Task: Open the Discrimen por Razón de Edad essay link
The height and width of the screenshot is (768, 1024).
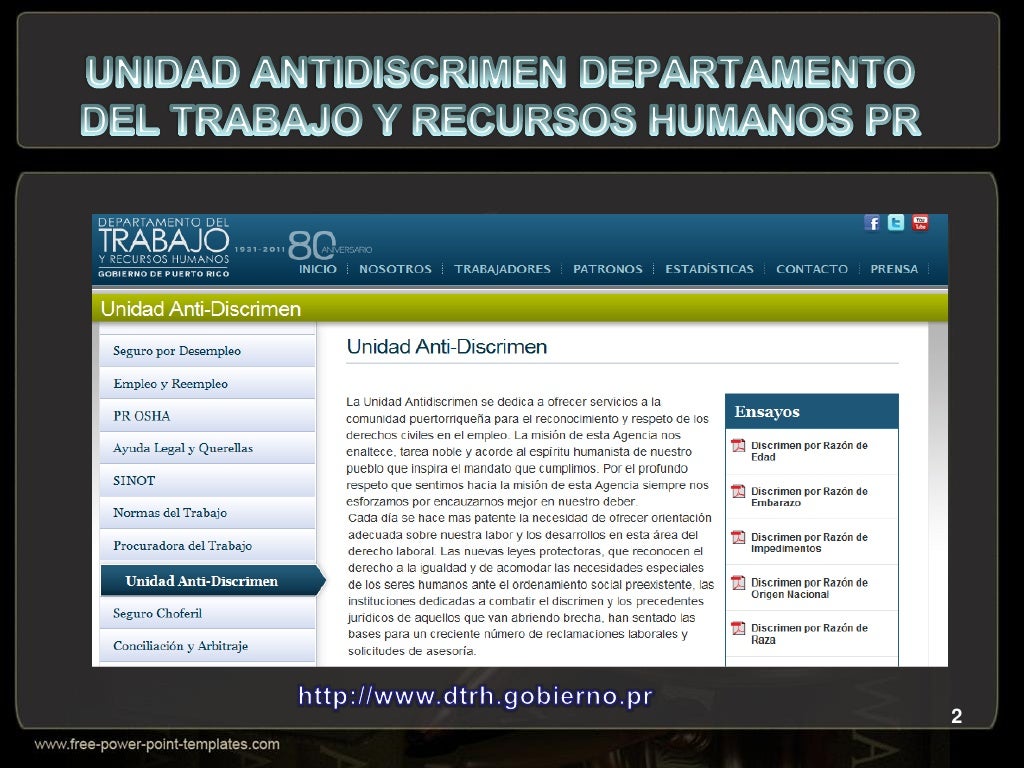Action: coord(808,451)
